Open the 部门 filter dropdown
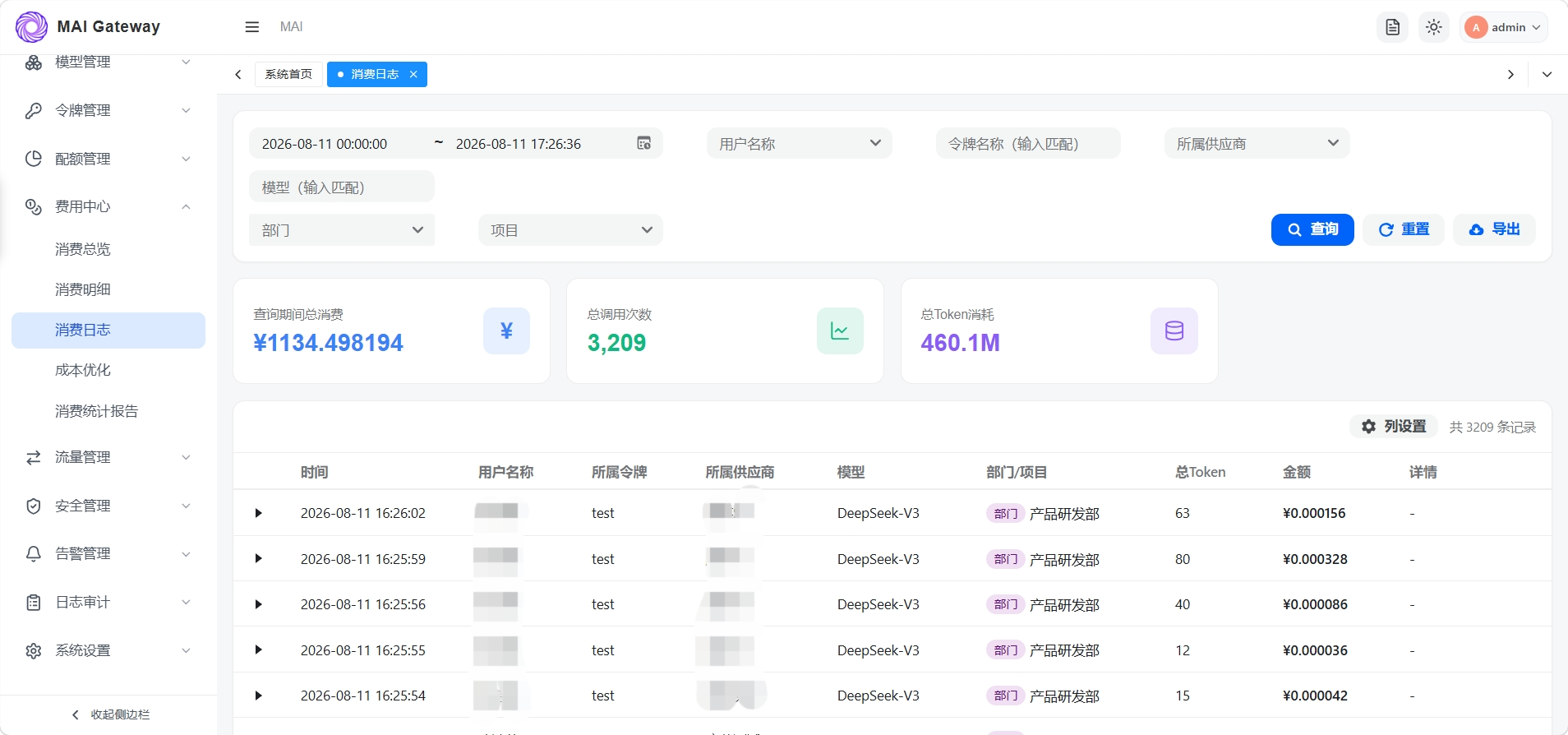1568x735 pixels. tap(342, 230)
